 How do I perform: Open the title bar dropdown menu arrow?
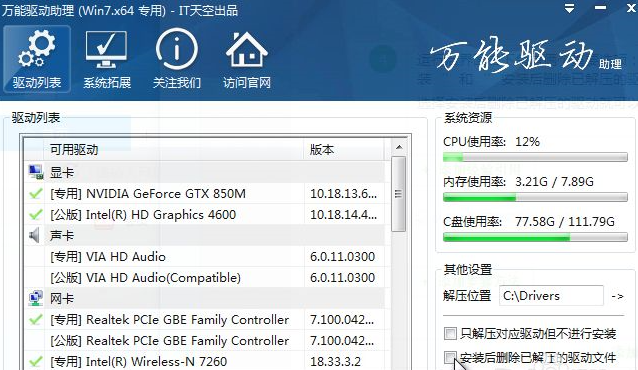(x=570, y=8)
